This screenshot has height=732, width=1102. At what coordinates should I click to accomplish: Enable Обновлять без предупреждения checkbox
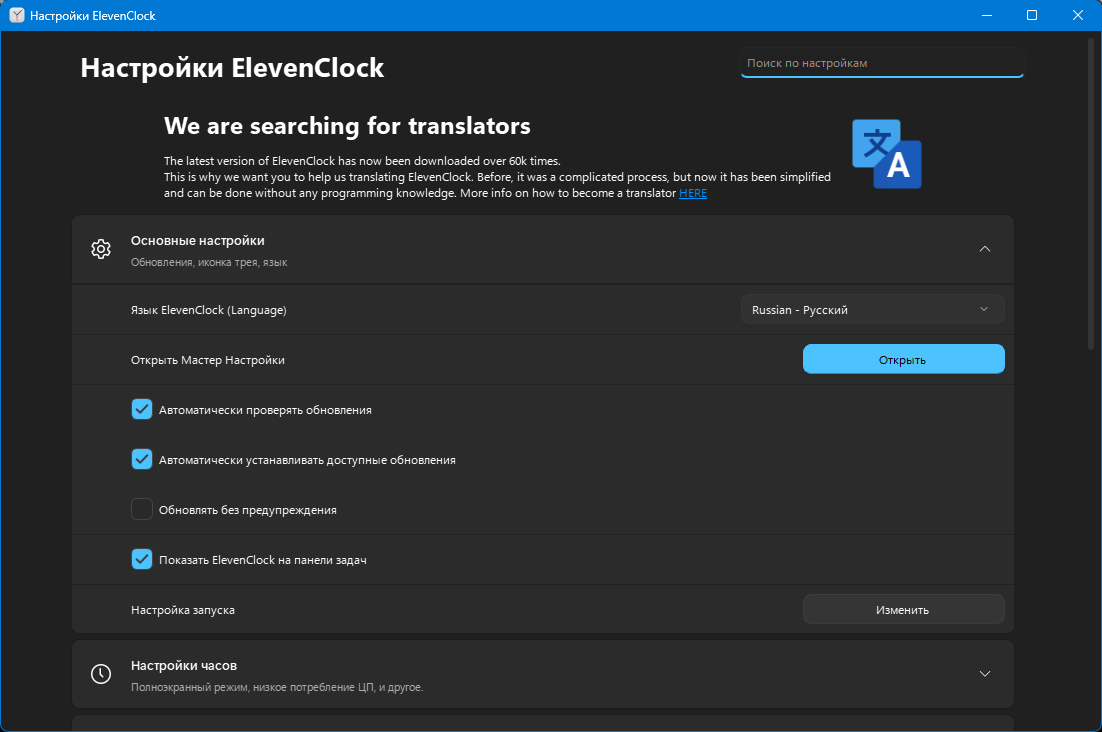tap(142, 509)
